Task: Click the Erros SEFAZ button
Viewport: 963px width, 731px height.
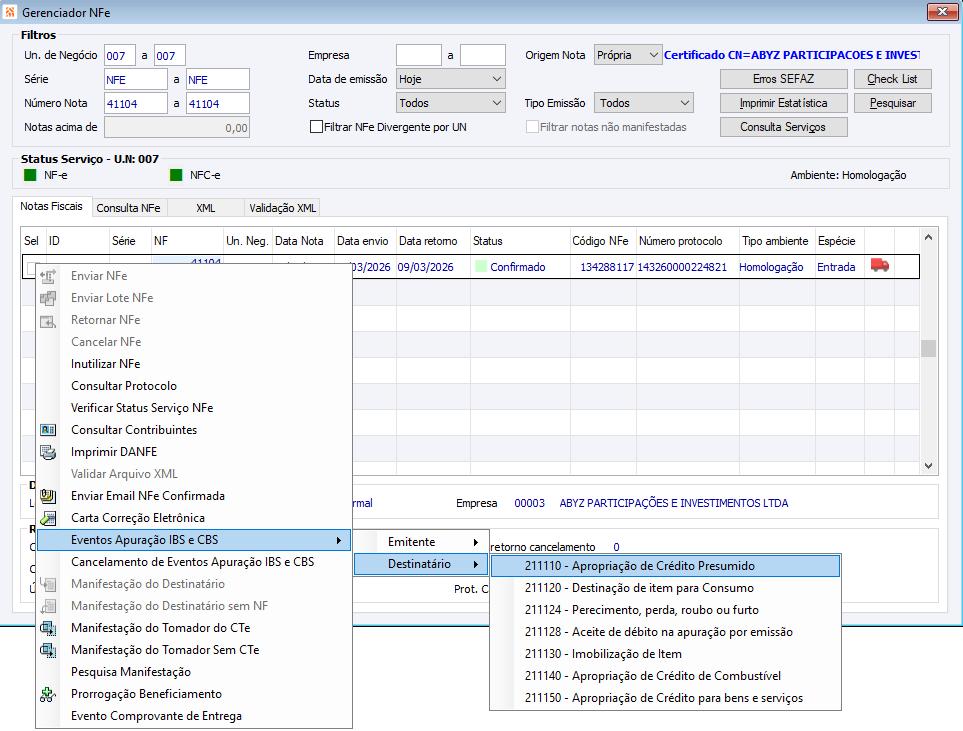Action: 784,79
